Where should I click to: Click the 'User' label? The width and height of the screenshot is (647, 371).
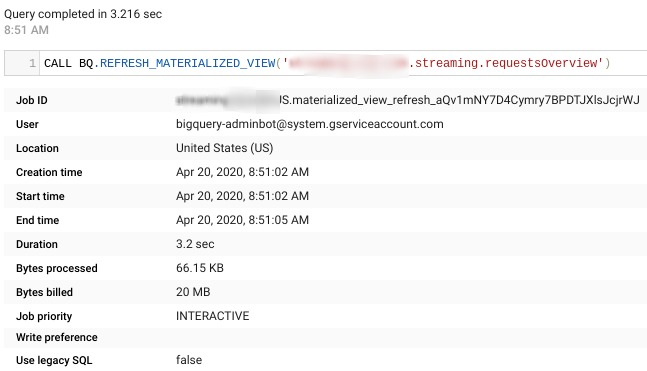pos(27,124)
